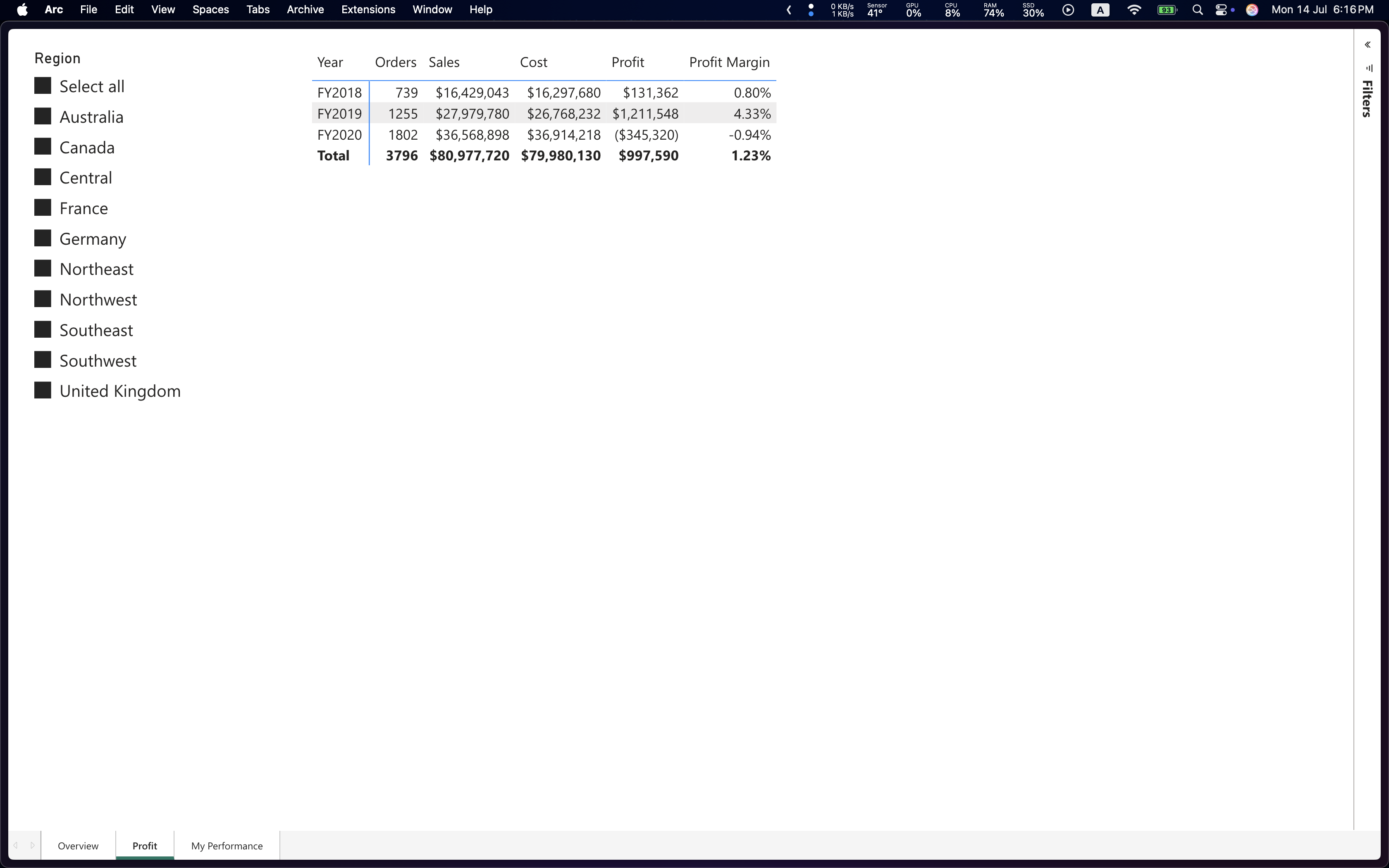Toggle the Select all region checkbox
This screenshot has height=868, width=1389.
(x=43, y=86)
